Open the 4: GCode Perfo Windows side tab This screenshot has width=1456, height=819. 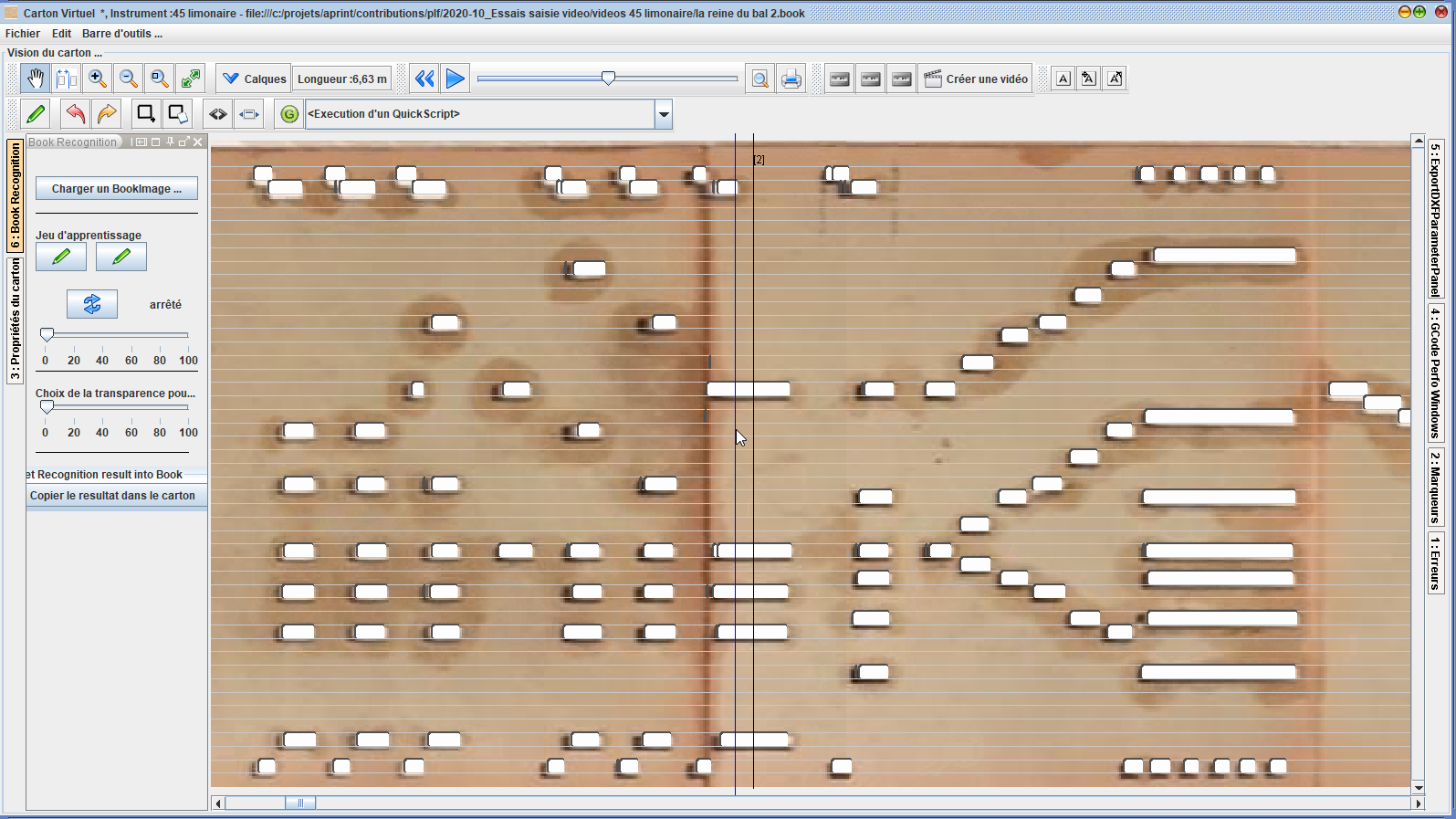(1435, 373)
